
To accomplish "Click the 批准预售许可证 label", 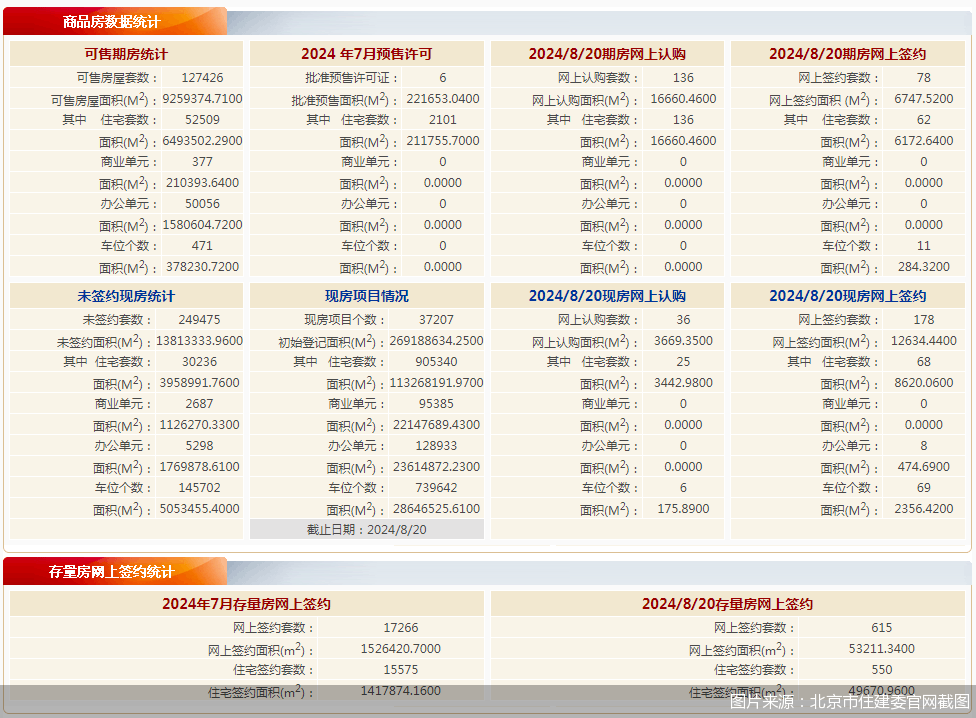I will pyautogui.click(x=351, y=78).
